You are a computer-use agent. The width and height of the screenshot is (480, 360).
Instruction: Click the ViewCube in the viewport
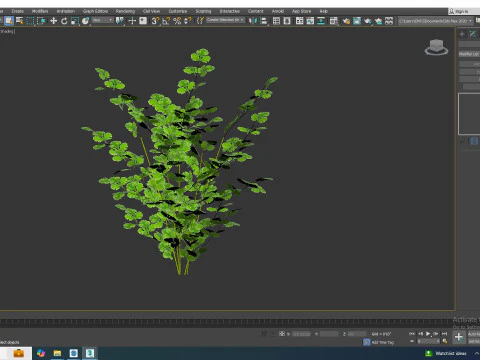[436, 47]
